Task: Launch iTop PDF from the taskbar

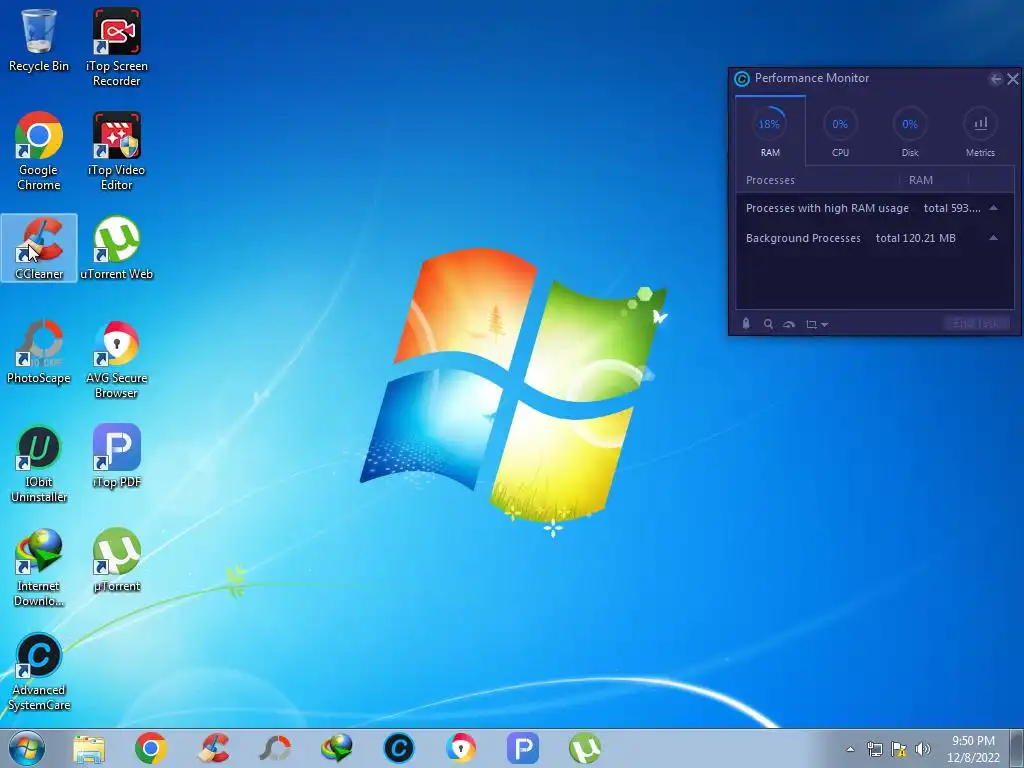Action: pyautogui.click(x=523, y=748)
